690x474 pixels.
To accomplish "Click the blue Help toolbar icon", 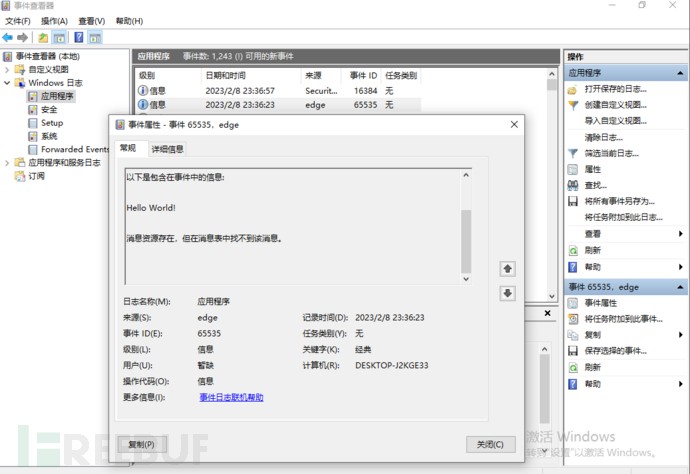I will coord(79,37).
